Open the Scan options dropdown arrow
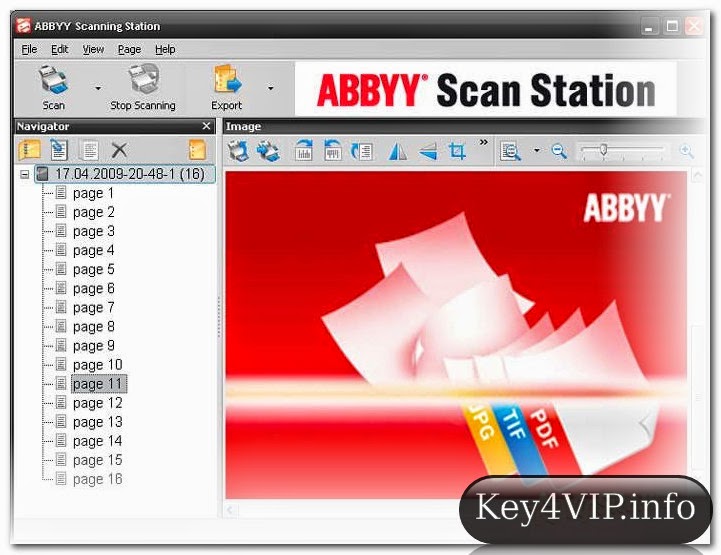The image size is (721, 555). [x=98, y=88]
